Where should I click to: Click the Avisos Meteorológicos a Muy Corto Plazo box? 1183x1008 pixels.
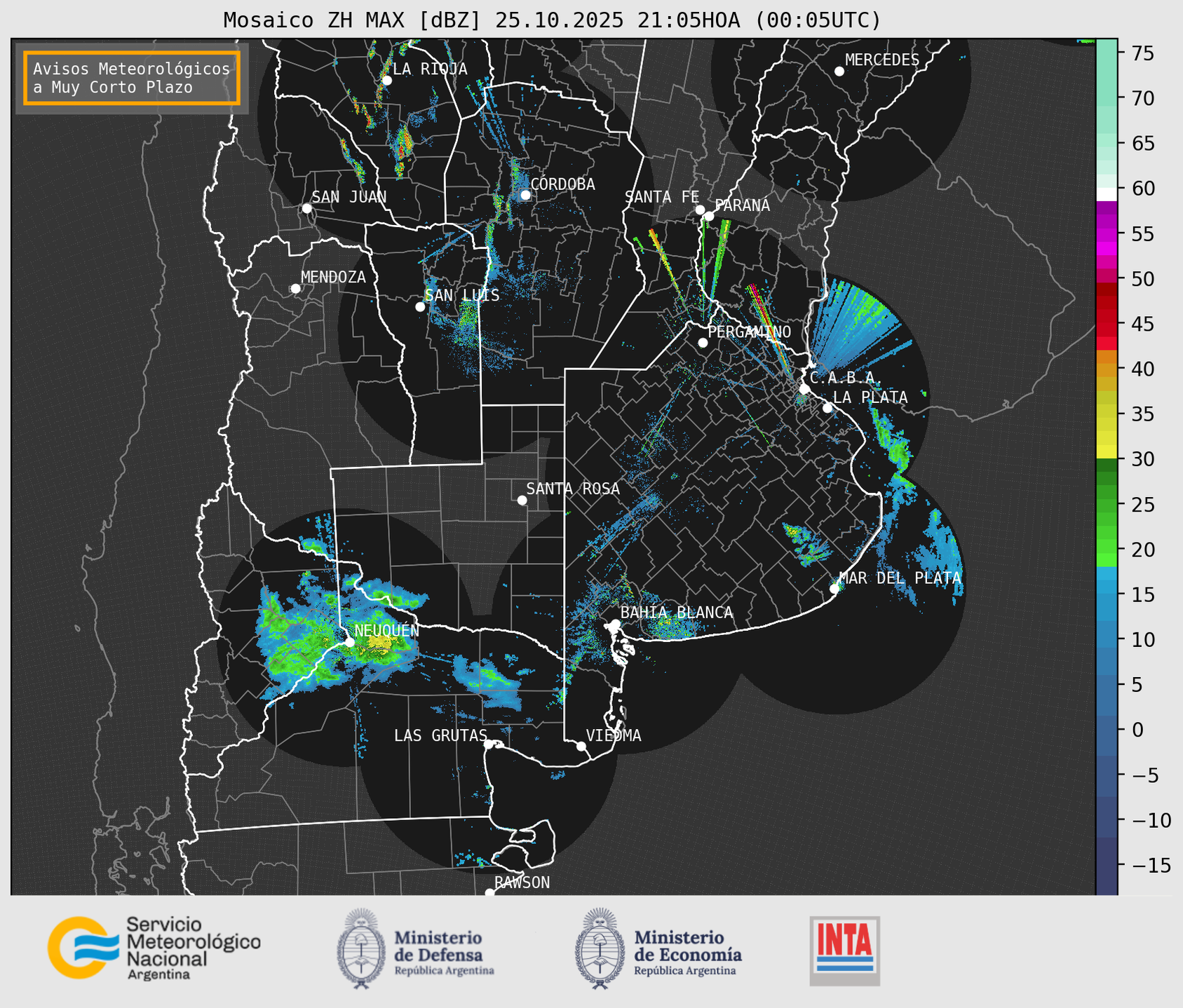click(x=132, y=78)
